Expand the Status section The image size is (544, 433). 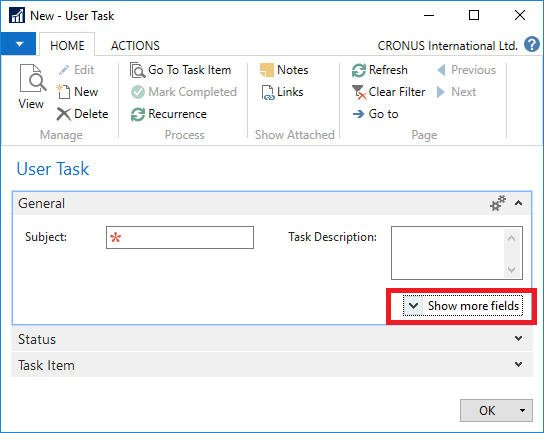point(272,339)
